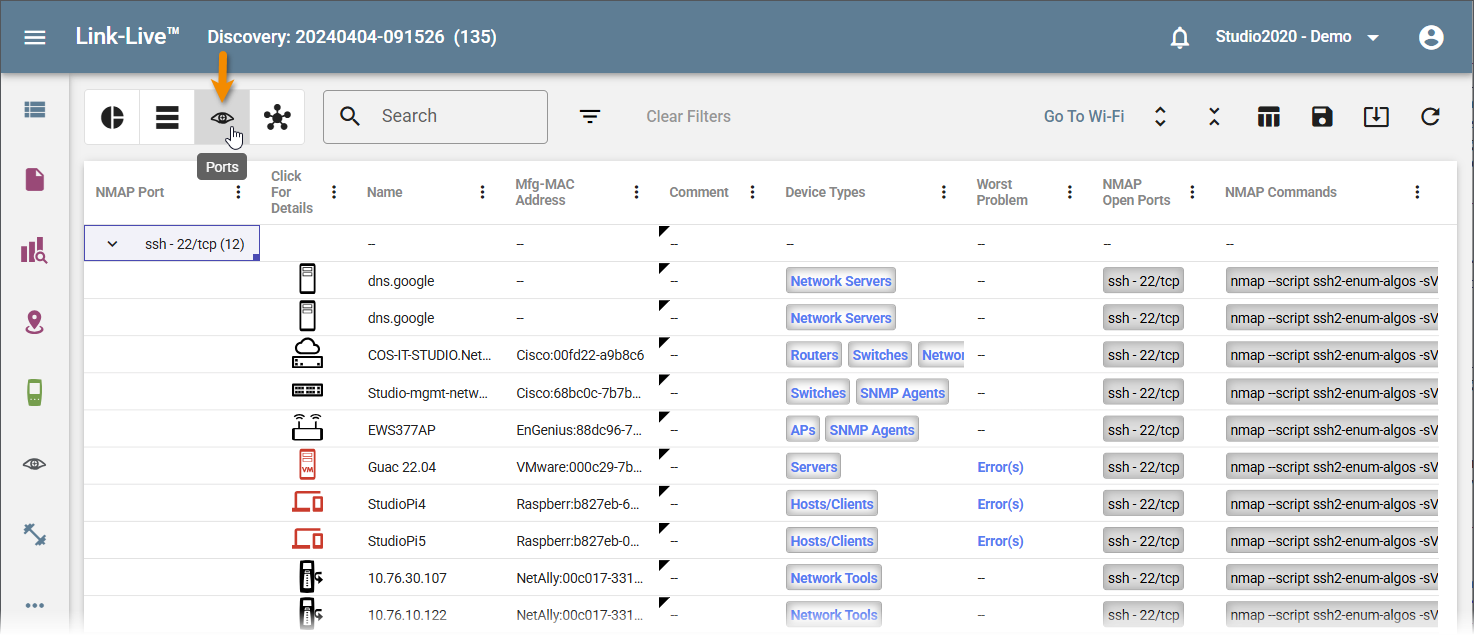This screenshot has width=1474, height=635.
Task: Open details icon for StudioPi5
Action: (307, 540)
